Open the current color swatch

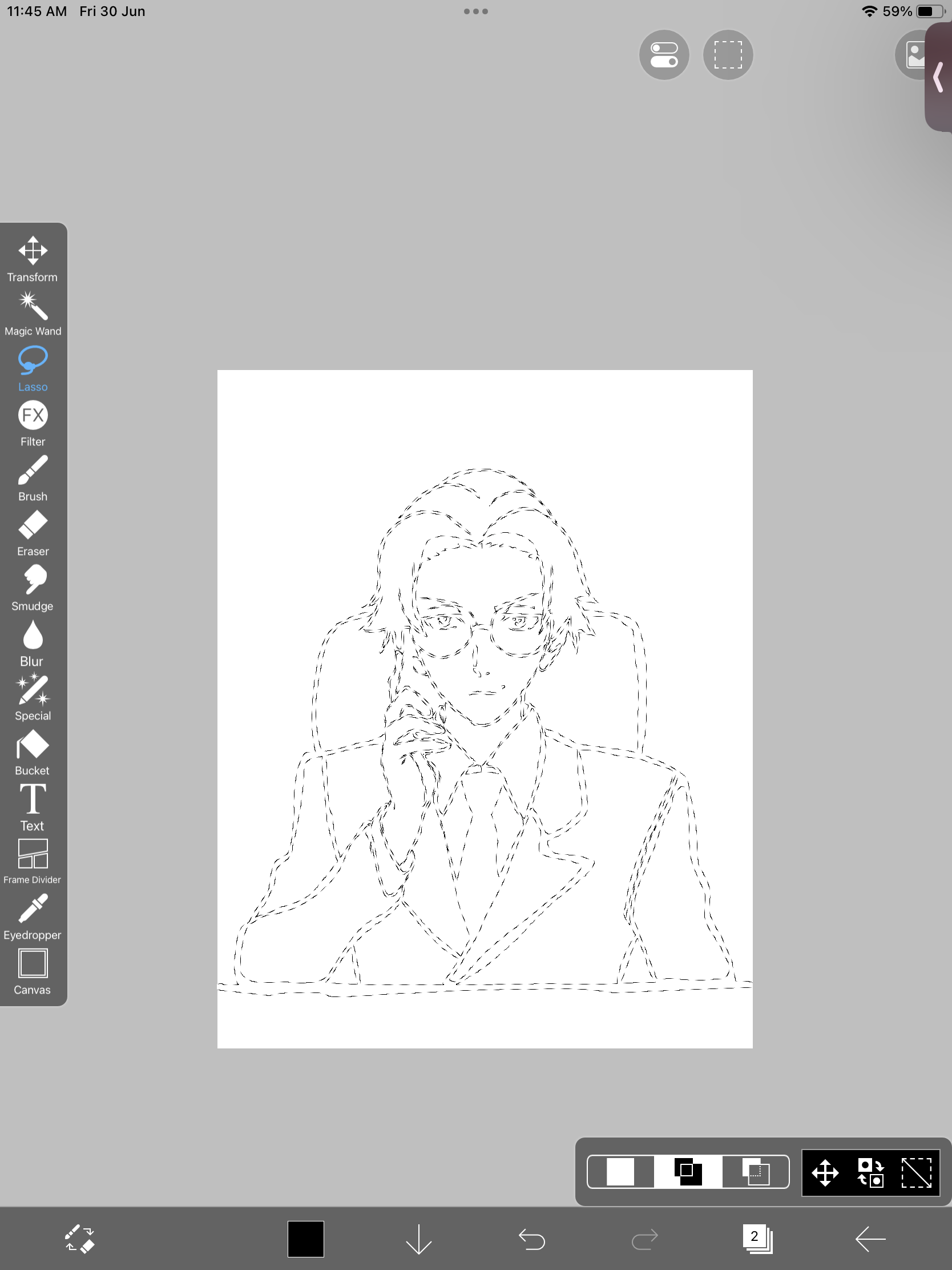point(306,1240)
